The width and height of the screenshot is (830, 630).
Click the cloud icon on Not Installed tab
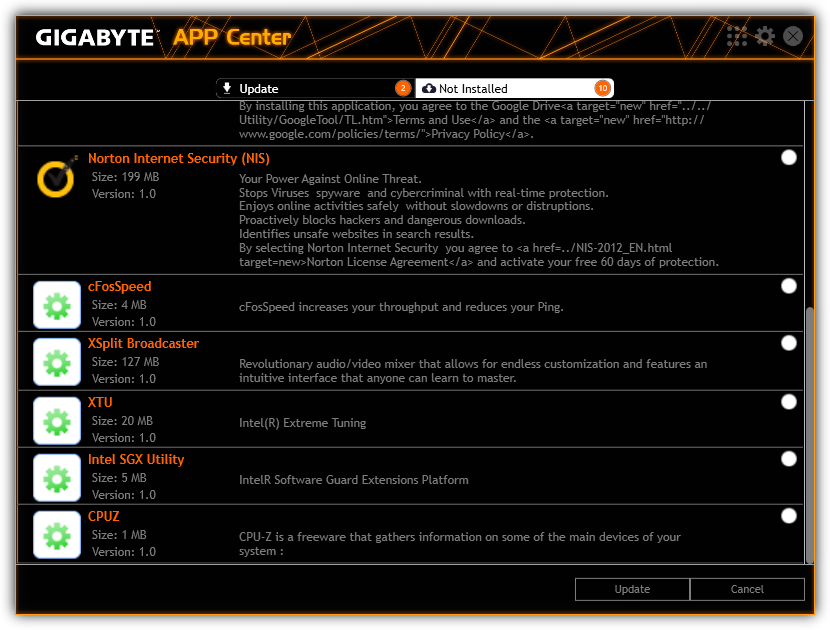pyautogui.click(x=429, y=88)
